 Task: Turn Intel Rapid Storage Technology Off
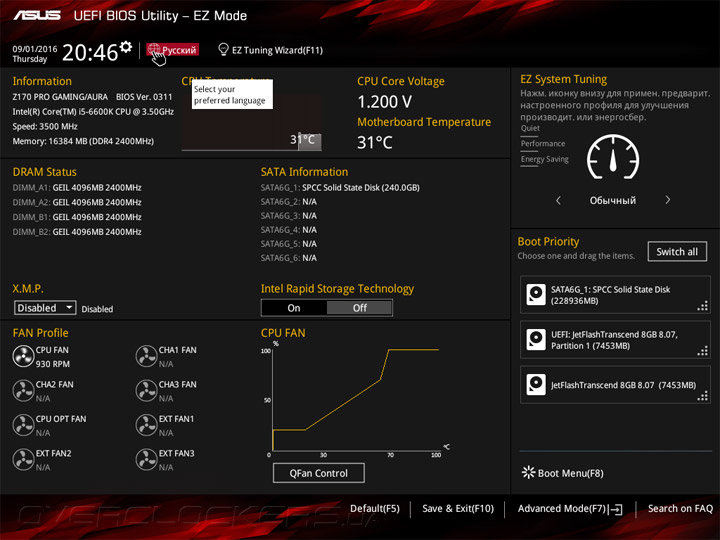[360, 308]
